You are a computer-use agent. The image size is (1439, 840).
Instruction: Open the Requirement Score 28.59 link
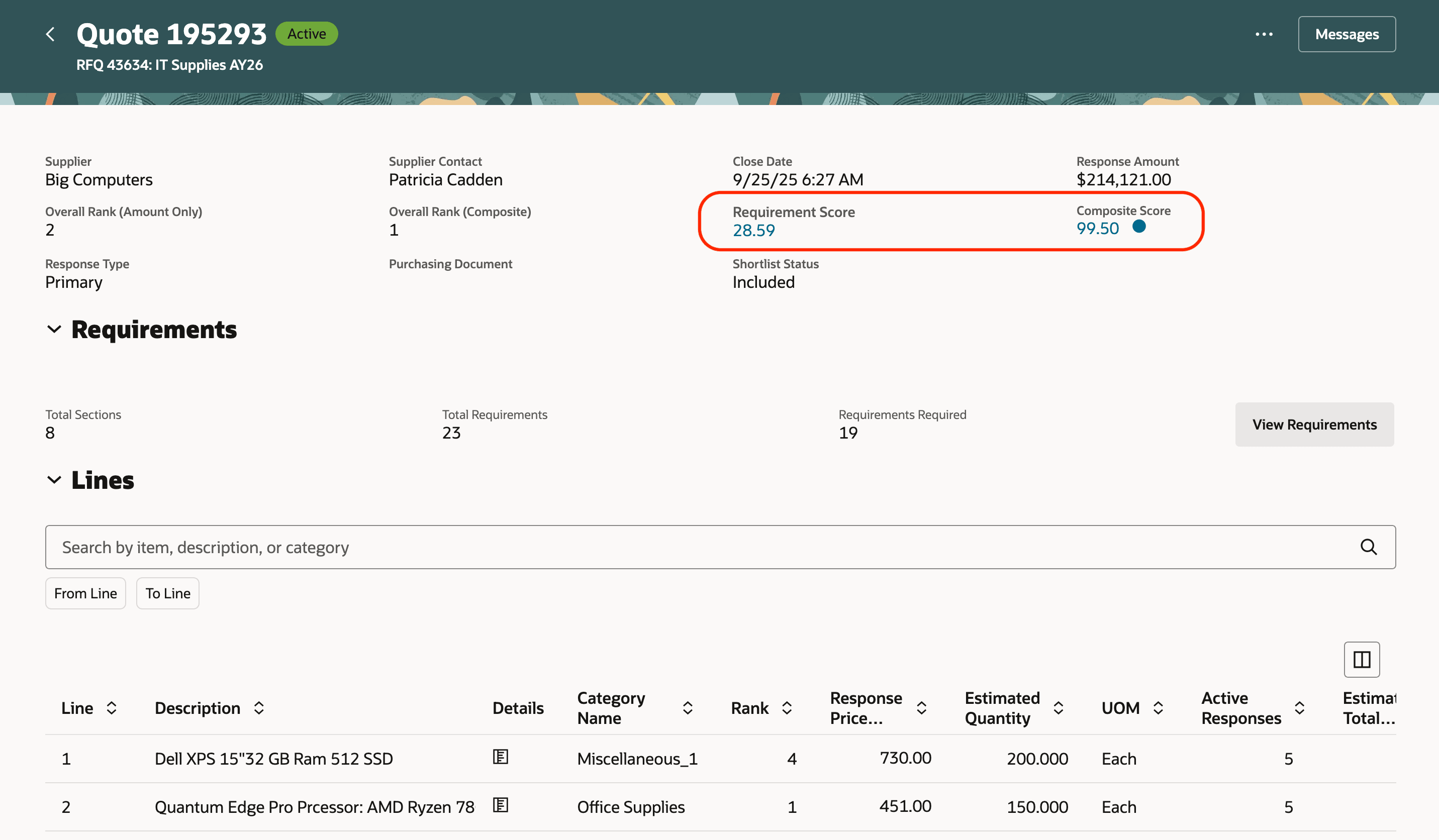pos(754,231)
